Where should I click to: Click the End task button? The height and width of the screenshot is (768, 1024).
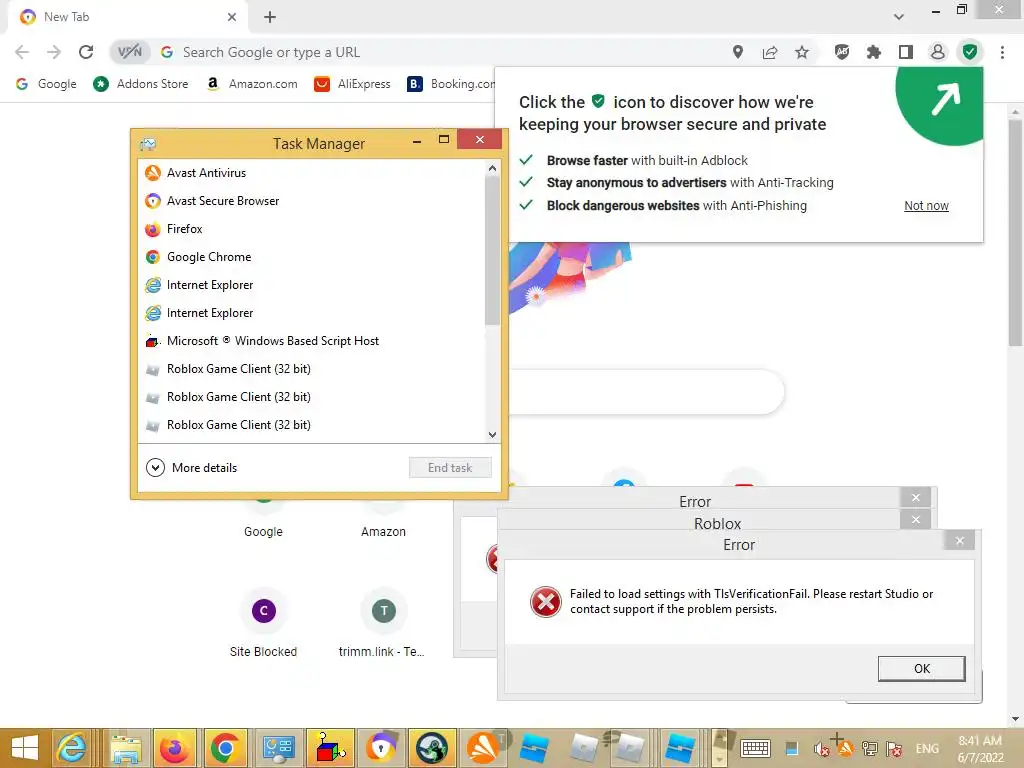click(450, 468)
